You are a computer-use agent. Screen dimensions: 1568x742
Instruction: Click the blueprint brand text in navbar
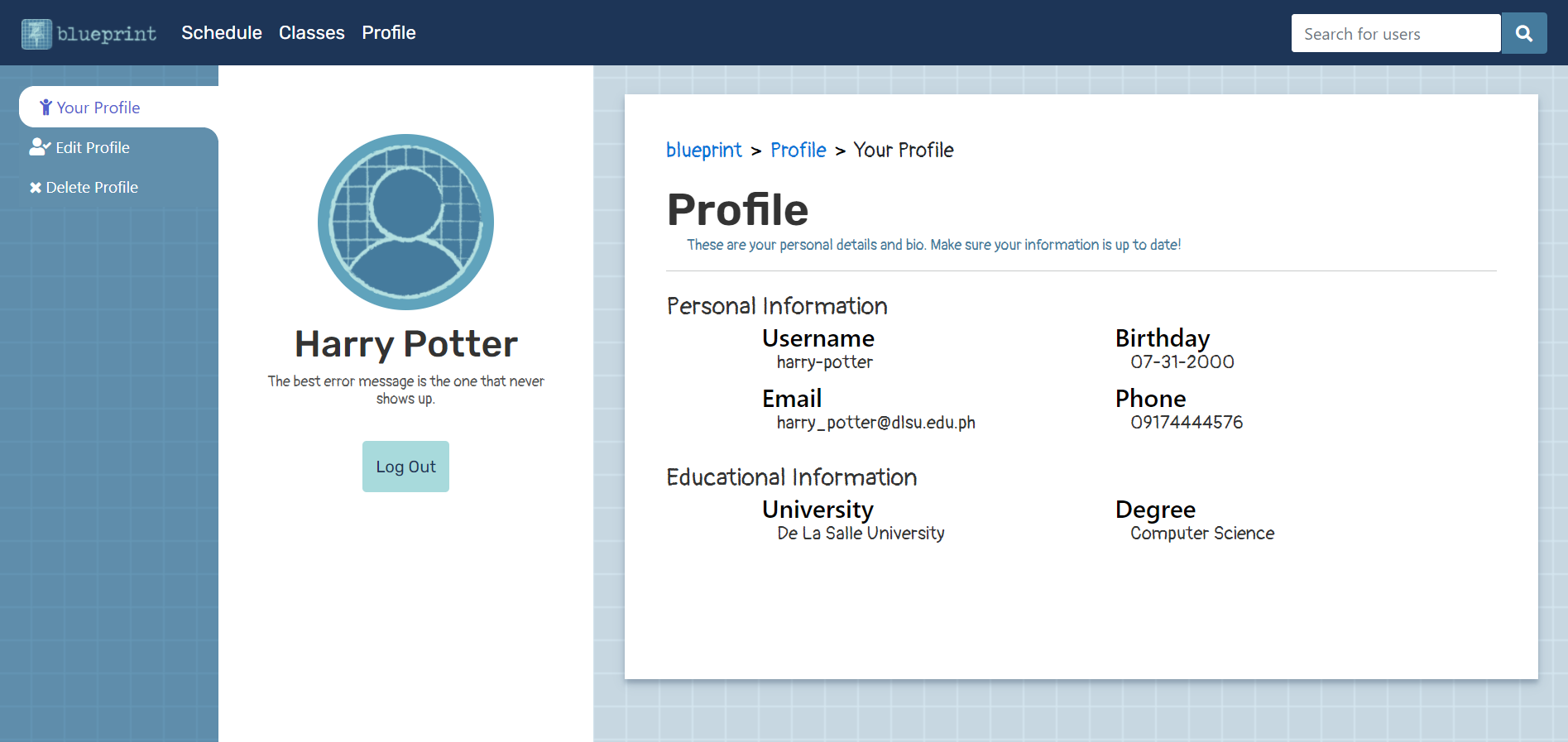(x=107, y=34)
